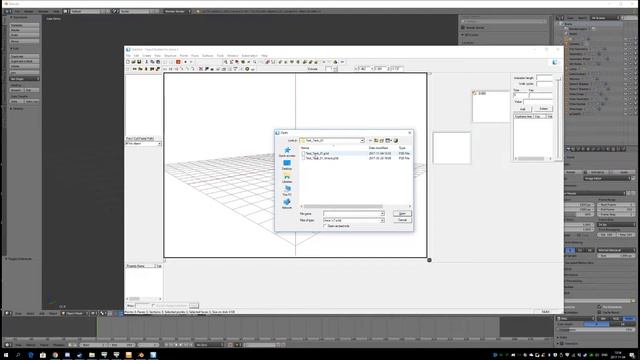Open Structure menu in Object Builder
640x360 pixels.
point(170,56)
